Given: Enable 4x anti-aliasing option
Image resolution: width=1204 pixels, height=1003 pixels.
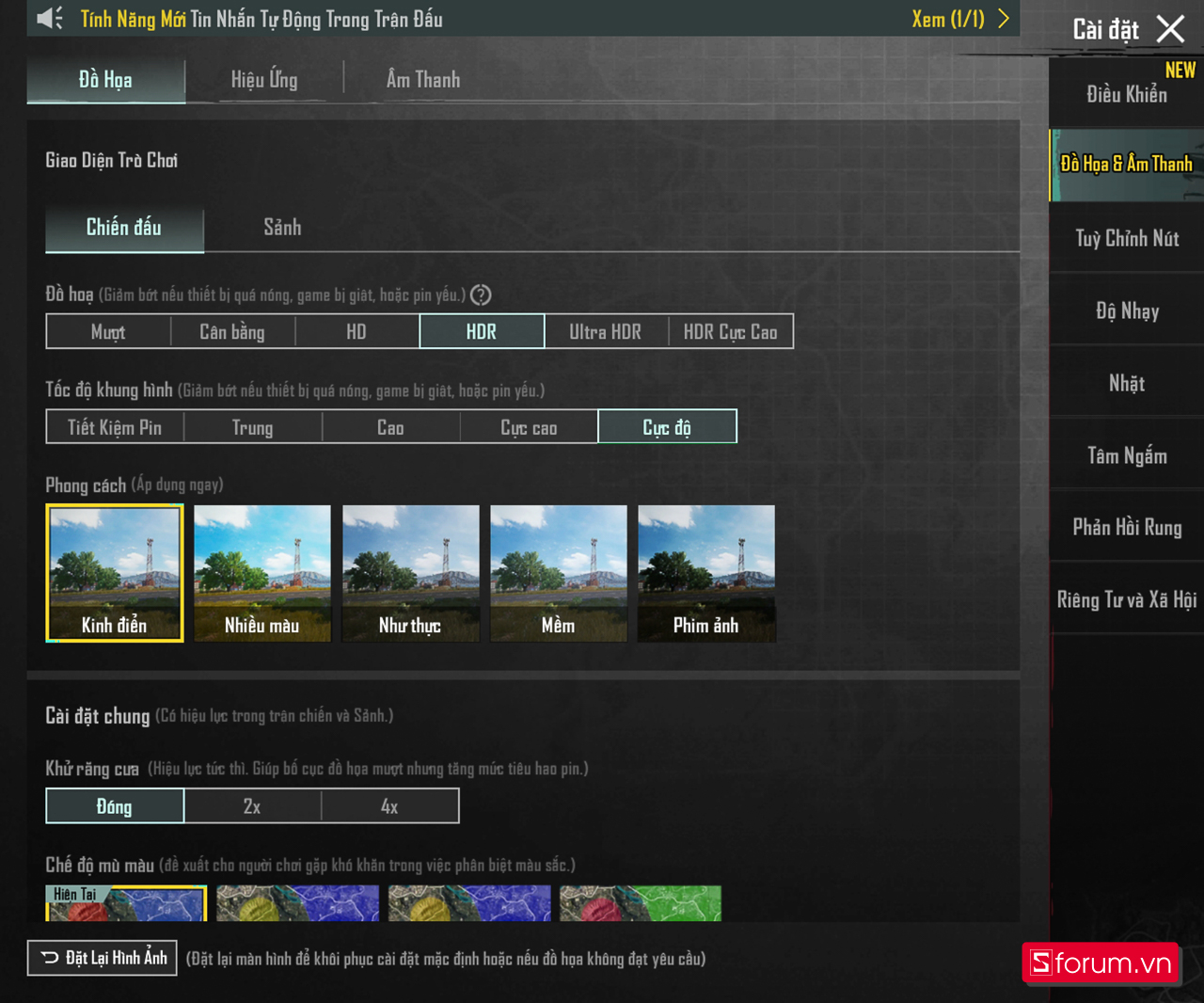Looking at the screenshot, I should 389,807.
